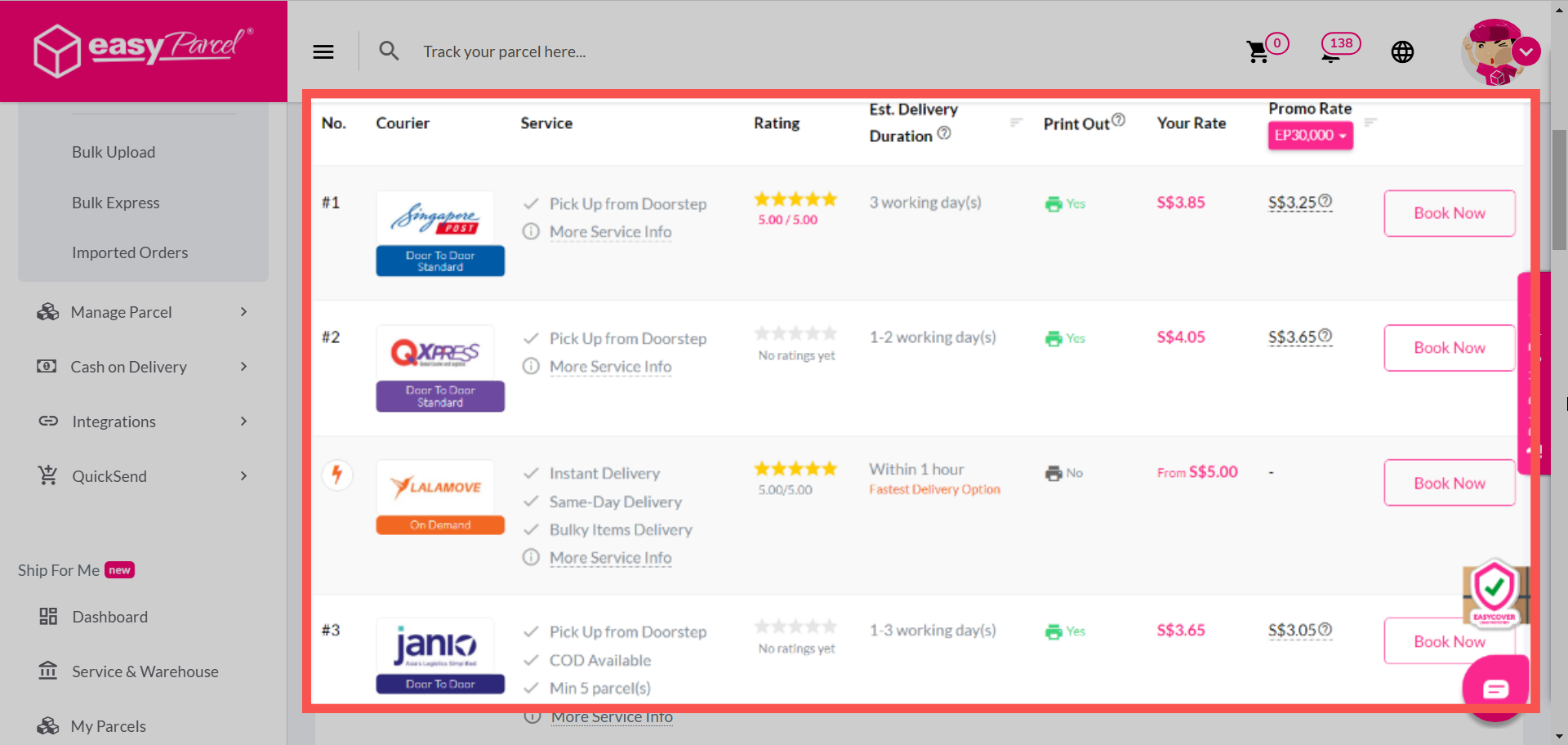Viewport: 1568px width, 745px height.
Task: Expand the QuickSend chevron
Action: [243, 475]
